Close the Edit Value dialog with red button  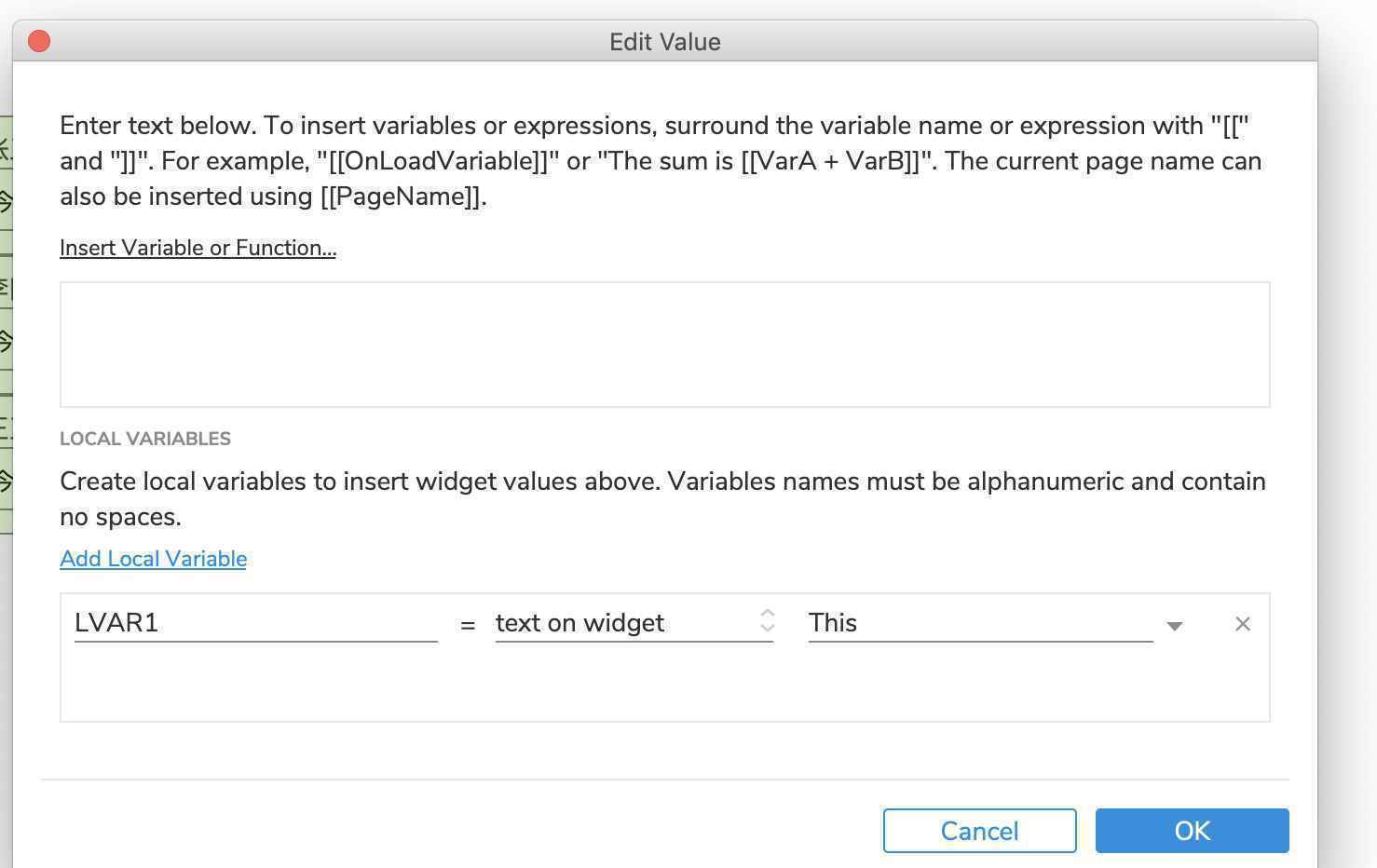(x=39, y=41)
